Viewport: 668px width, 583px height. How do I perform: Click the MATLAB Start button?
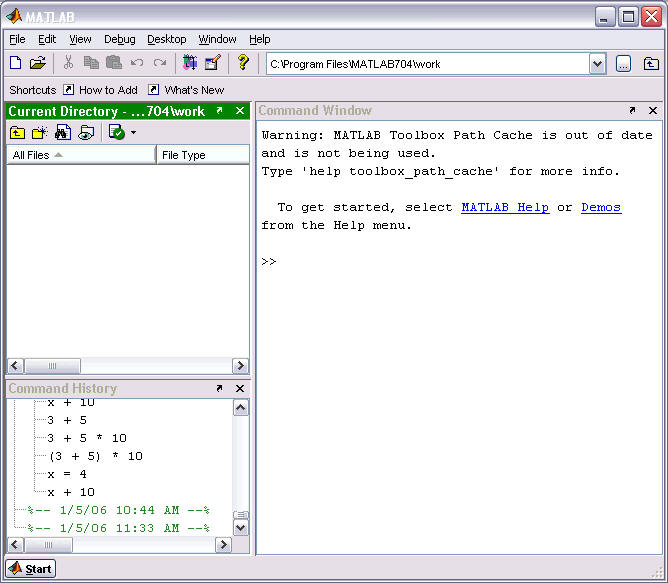pos(30,569)
